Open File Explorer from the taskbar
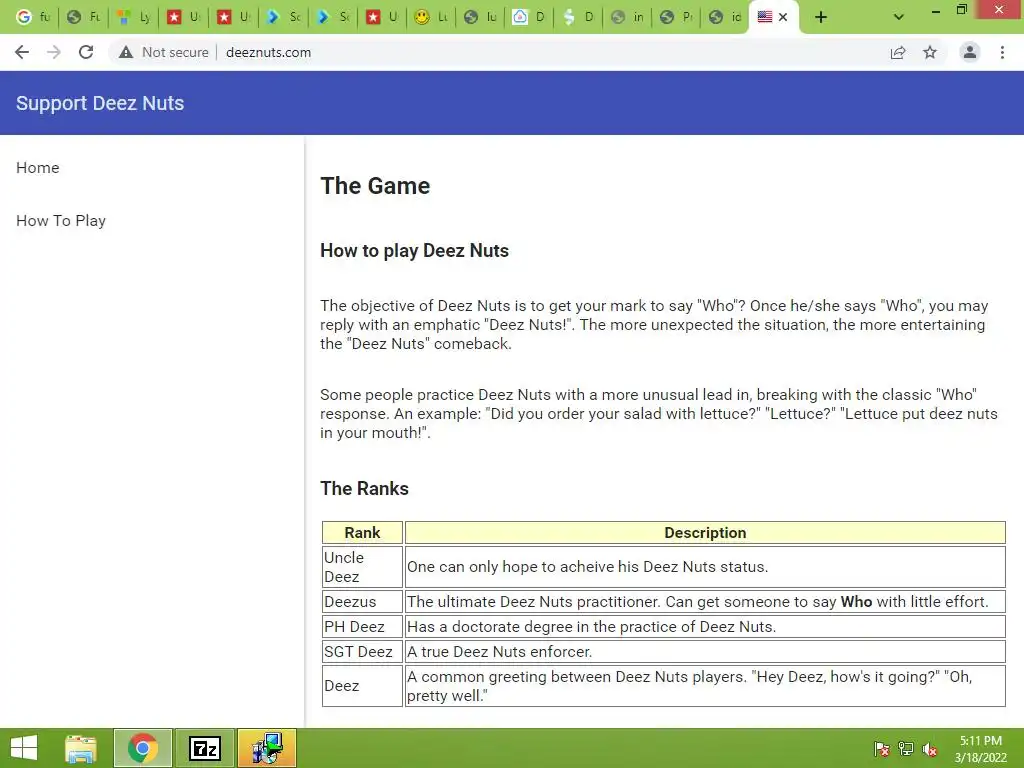 81,748
